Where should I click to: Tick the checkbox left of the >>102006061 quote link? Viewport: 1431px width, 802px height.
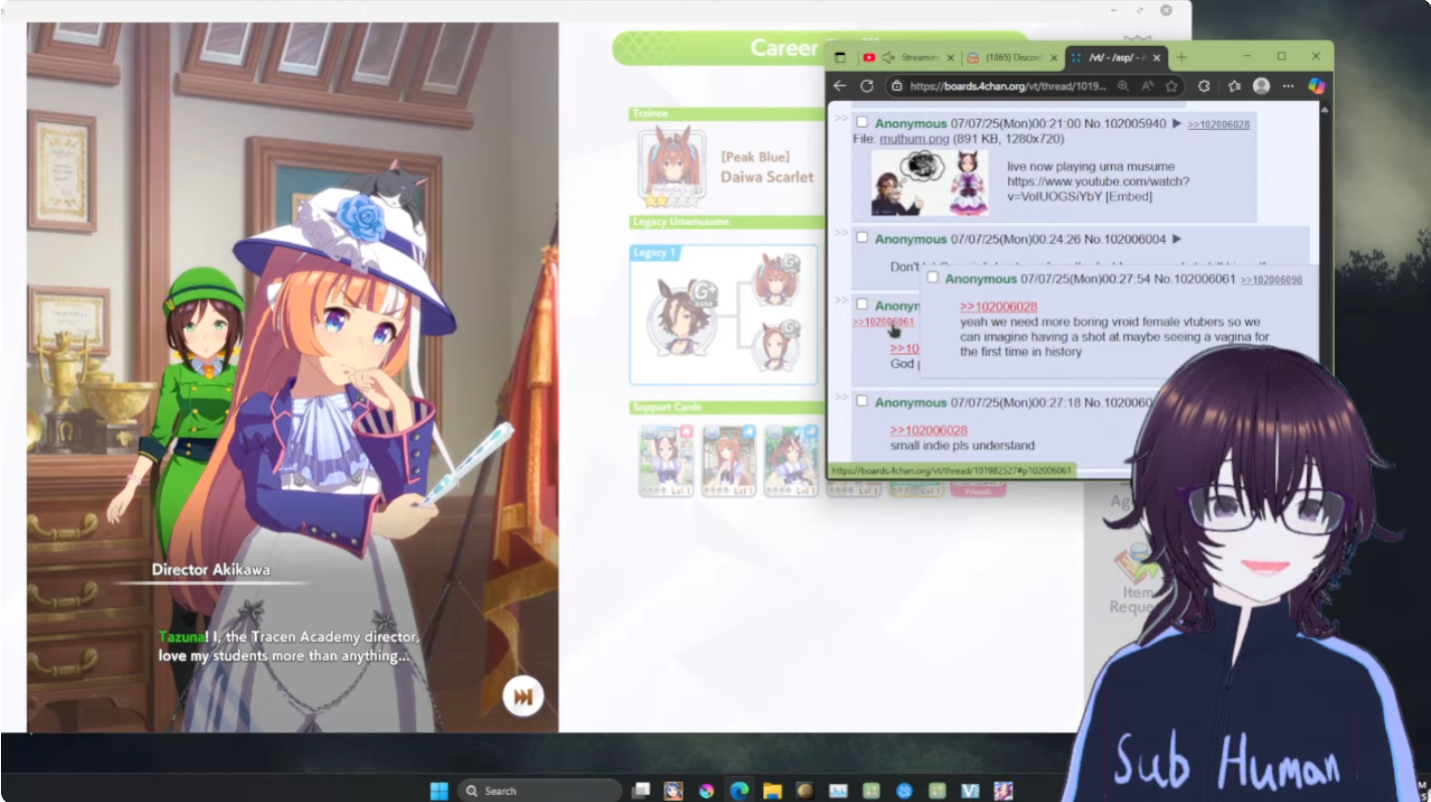point(862,304)
